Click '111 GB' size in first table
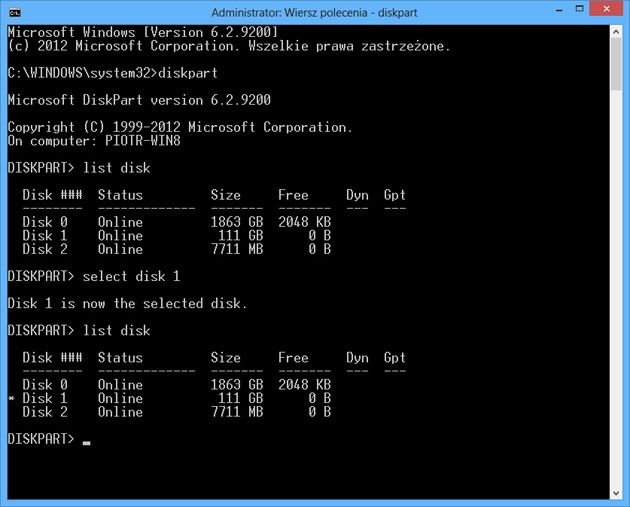The image size is (630, 507). (241, 236)
